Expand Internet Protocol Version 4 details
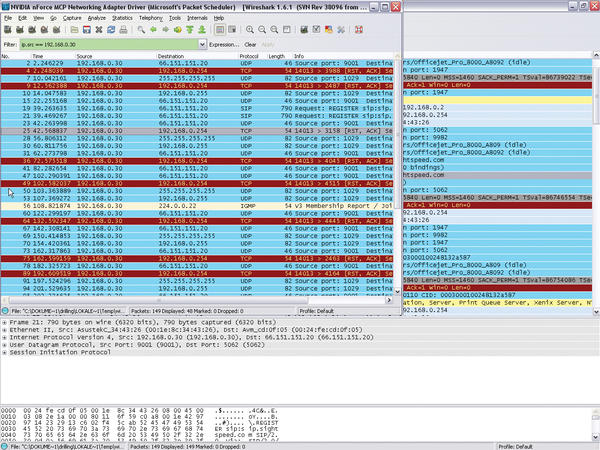The width and height of the screenshot is (600, 450). coord(4,337)
